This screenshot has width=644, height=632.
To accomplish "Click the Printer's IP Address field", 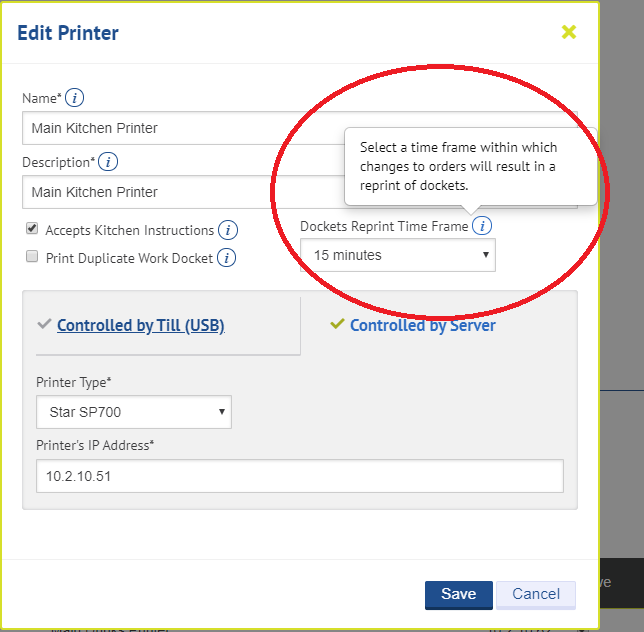I will (300, 476).
